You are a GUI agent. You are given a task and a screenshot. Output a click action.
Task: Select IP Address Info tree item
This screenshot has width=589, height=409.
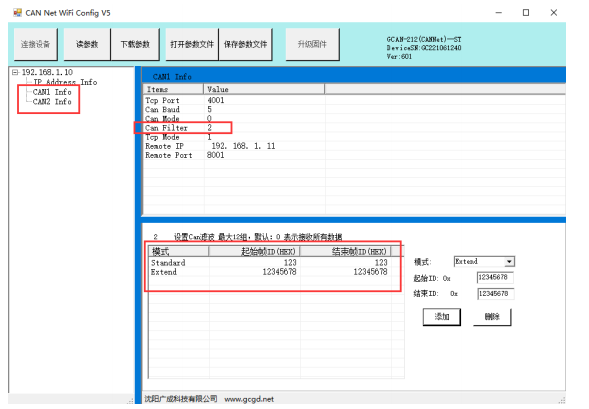(65, 82)
